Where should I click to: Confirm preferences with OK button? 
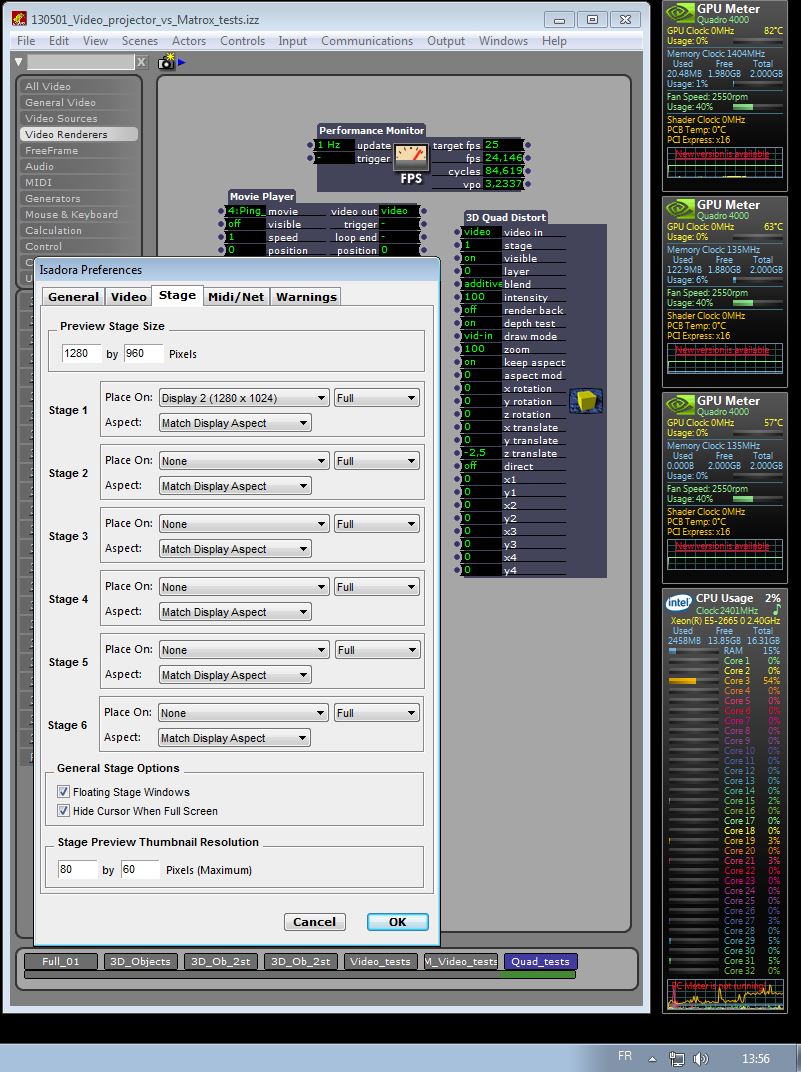pyautogui.click(x=398, y=922)
